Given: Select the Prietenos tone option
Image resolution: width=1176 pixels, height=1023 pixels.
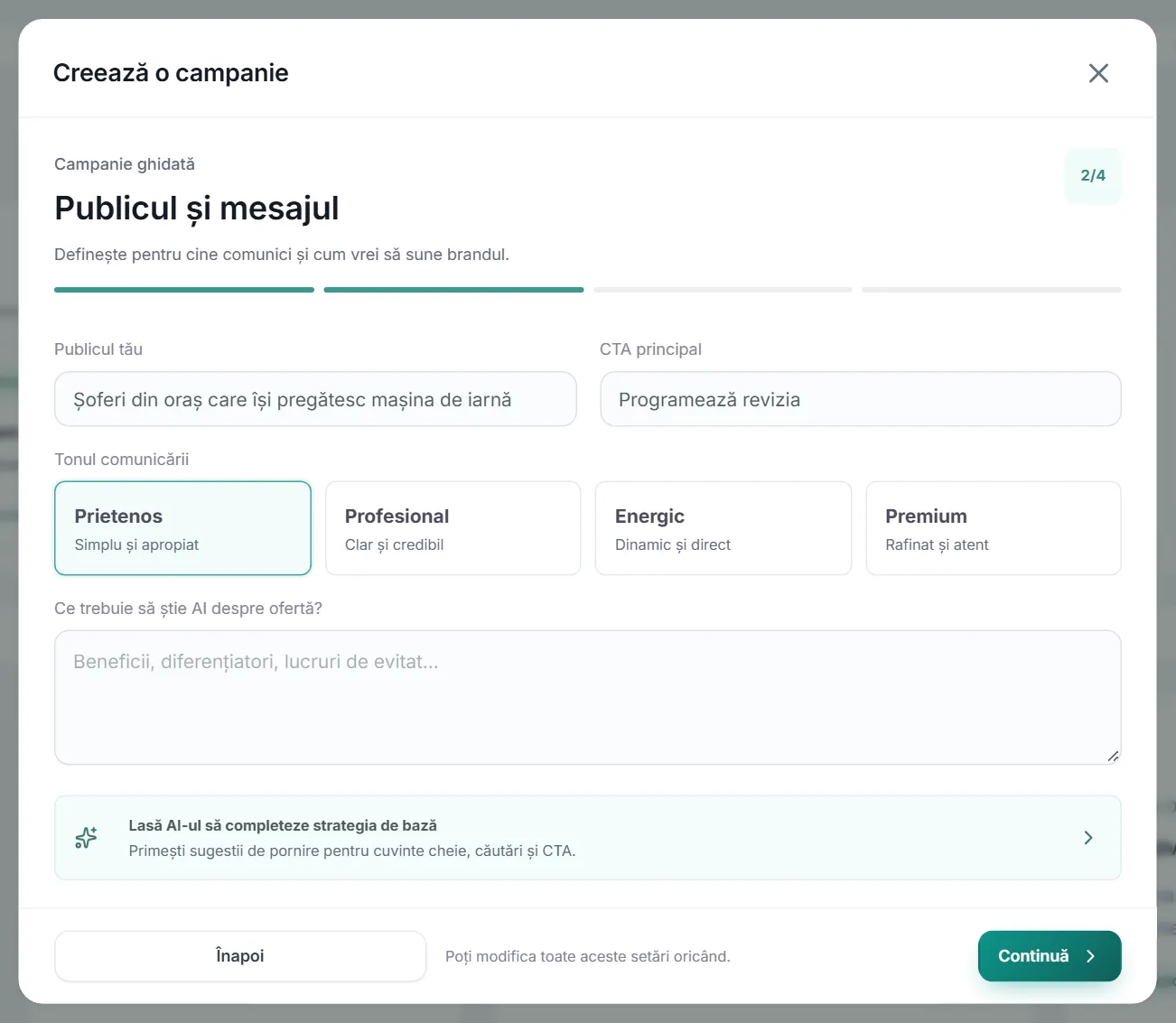Looking at the screenshot, I should click(x=183, y=528).
